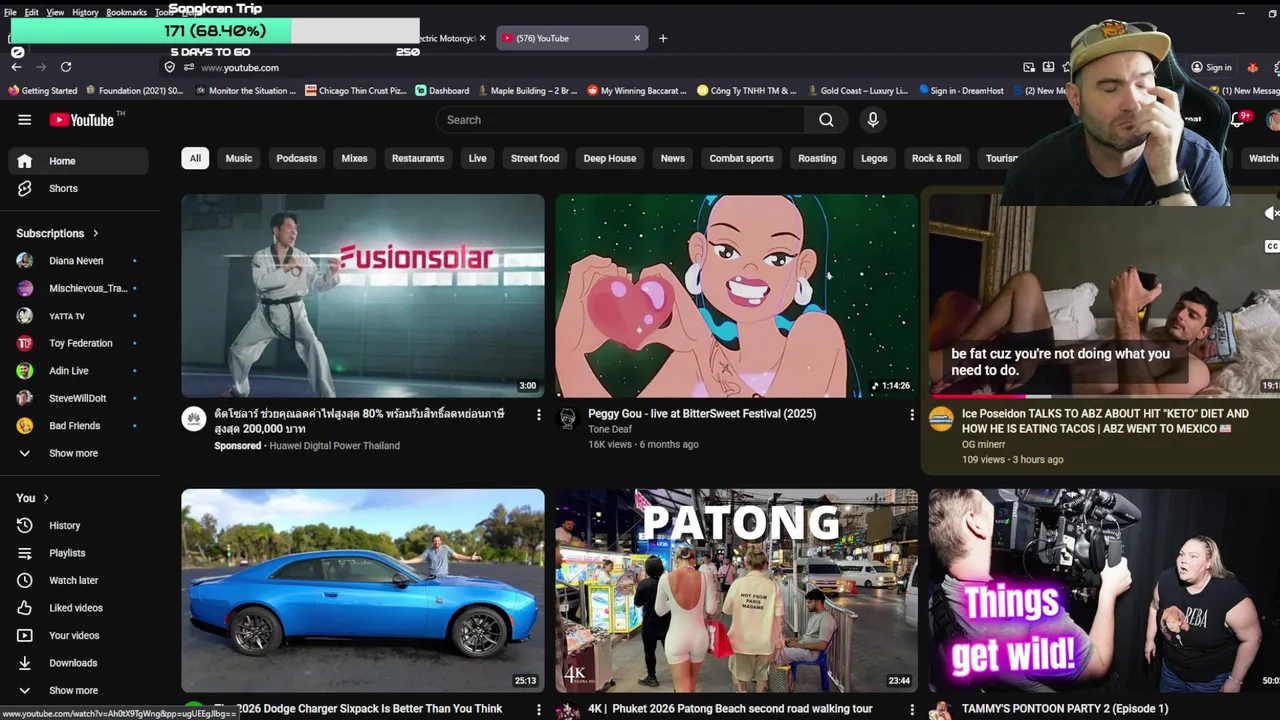Open new browser tab with plus button

[662, 38]
